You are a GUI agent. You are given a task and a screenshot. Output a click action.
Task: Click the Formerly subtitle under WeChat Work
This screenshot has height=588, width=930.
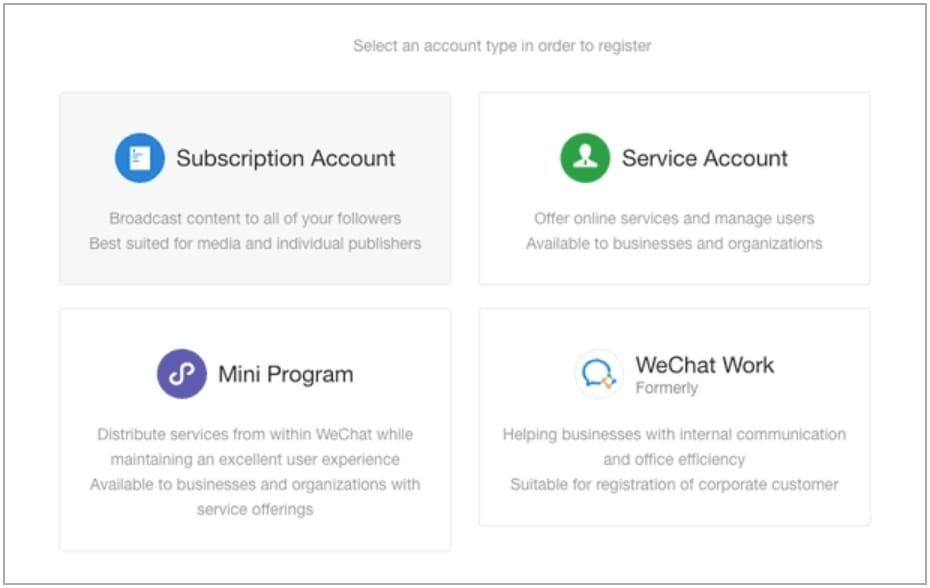(667, 387)
